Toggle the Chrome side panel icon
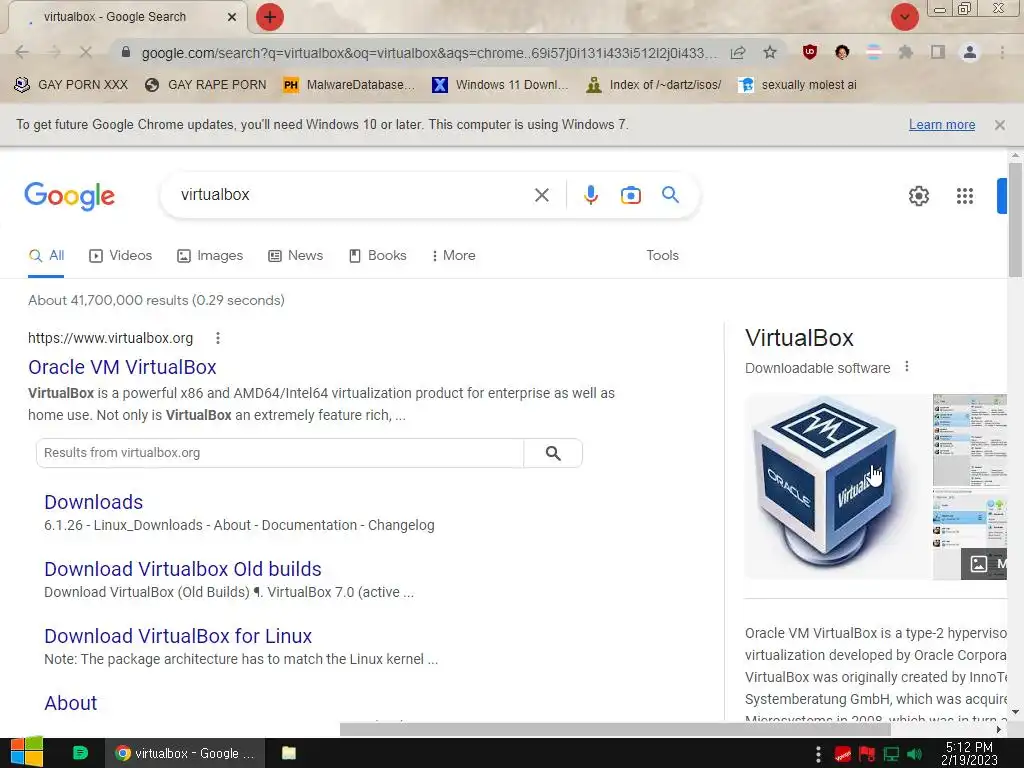This screenshot has width=1024, height=768. (938, 52)
